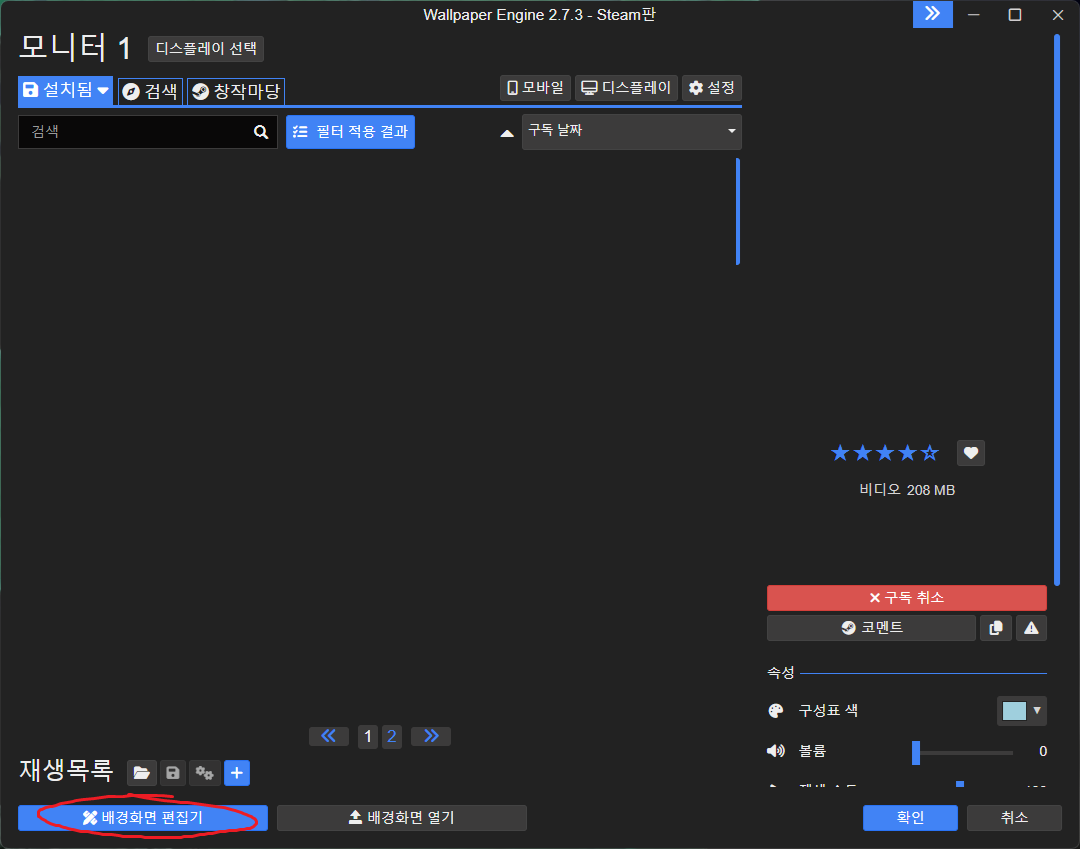Adjust the 볼륨 slider handle
Viewport: 1080px width, 849px height.
(916, 753)
